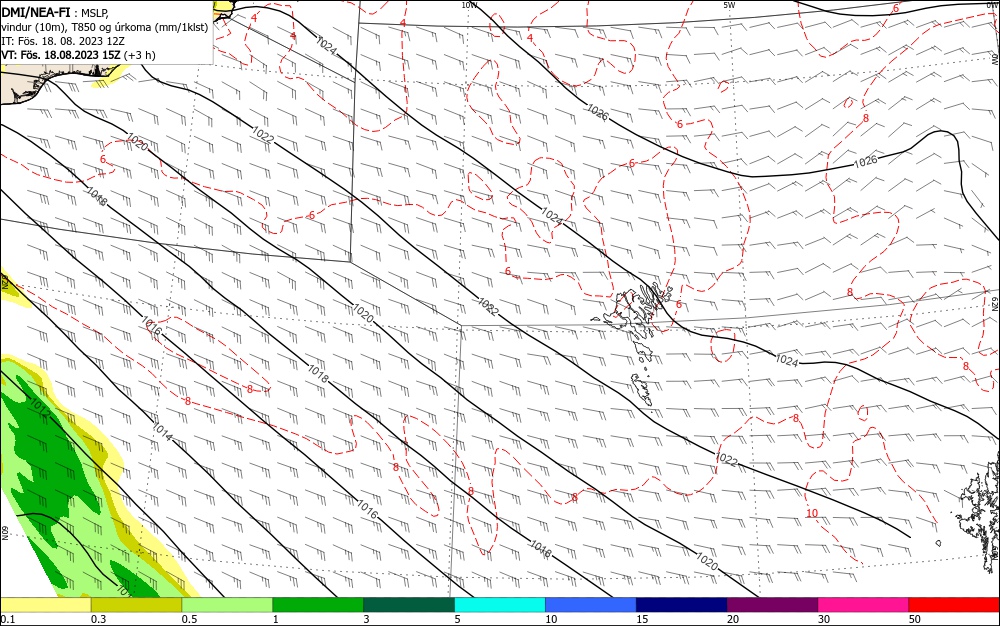Image resolution: width=1000 pixels, height=626 pixels.
Task: Click the '1014' isobar label
Action: pyautogui.click(x=162, y=432)
